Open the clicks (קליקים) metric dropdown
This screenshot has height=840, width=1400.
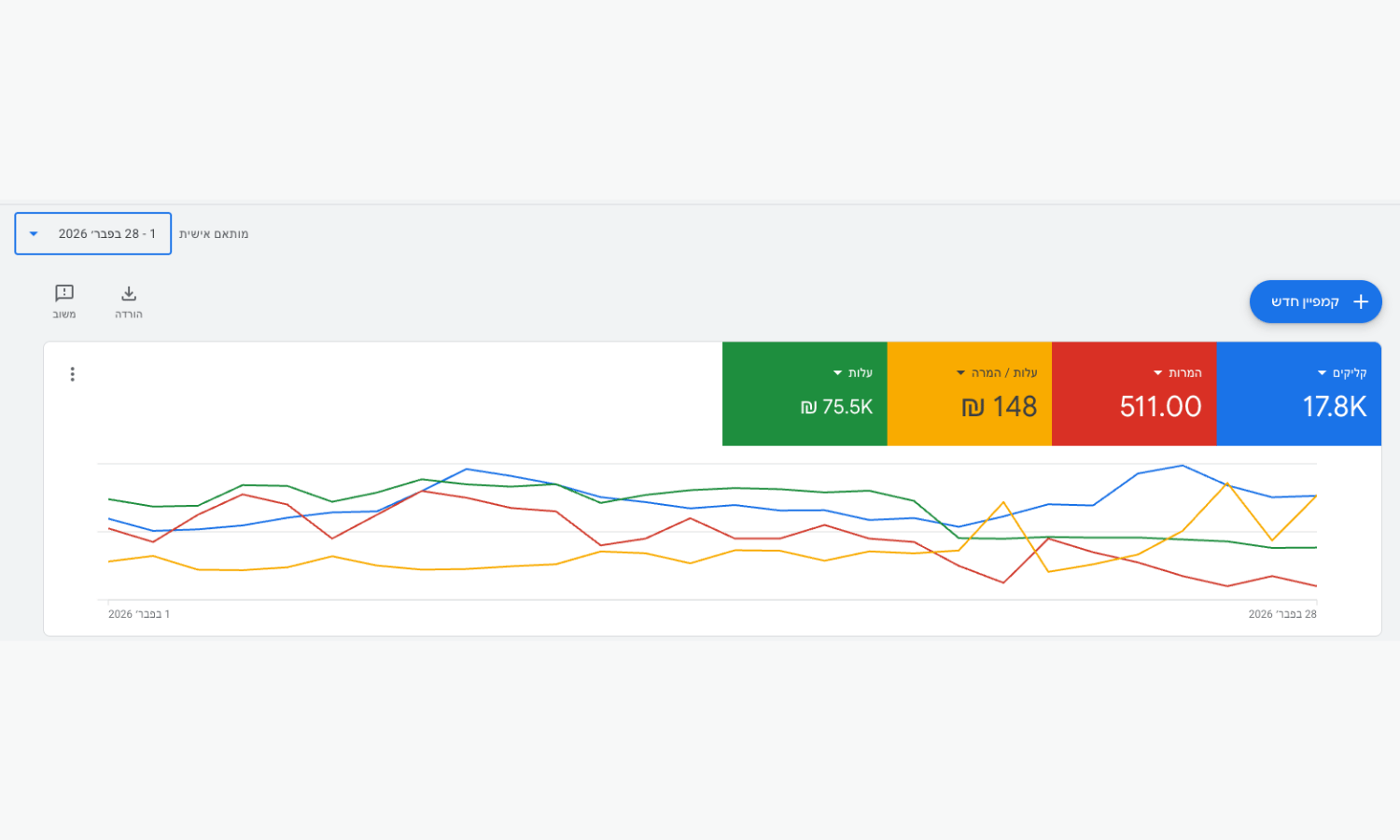[x=1341, y=372]
